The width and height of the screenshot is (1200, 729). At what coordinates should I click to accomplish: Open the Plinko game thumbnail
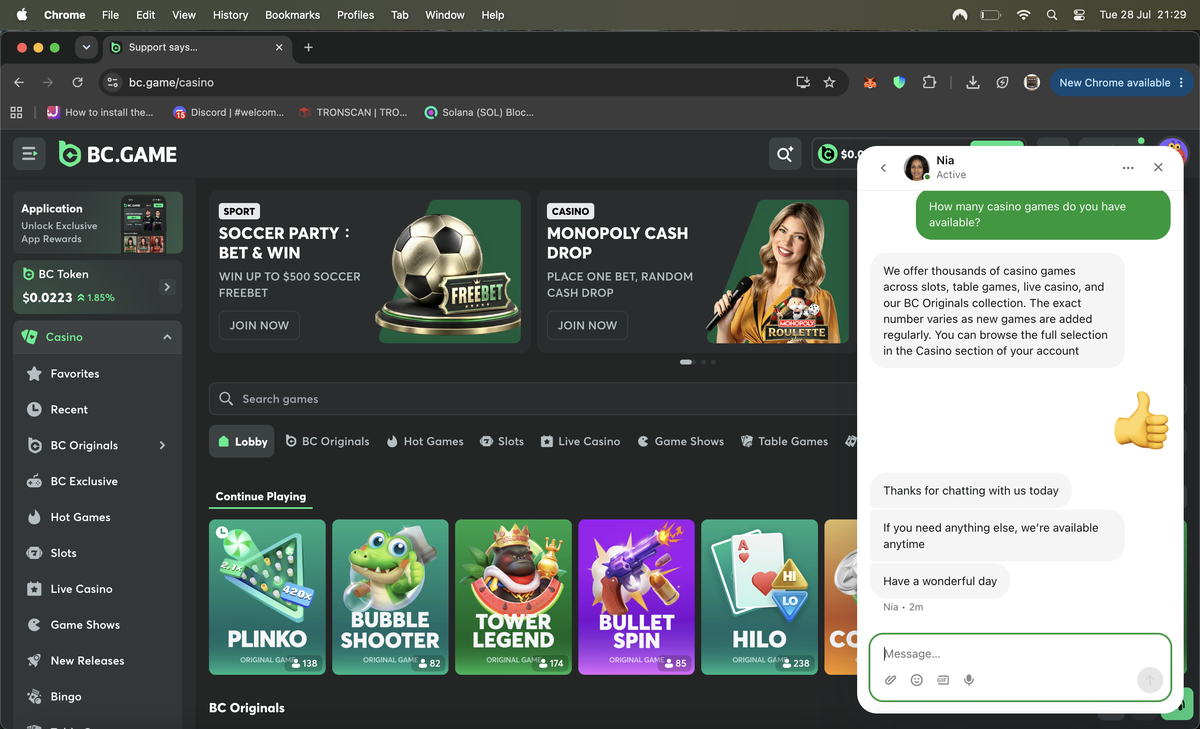tap(267, 597)
